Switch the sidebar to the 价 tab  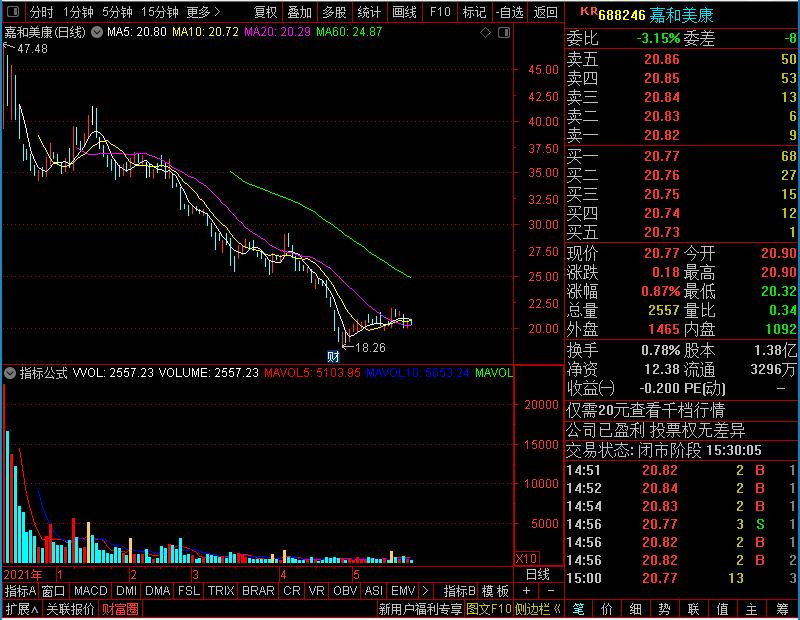coord(607,609)
